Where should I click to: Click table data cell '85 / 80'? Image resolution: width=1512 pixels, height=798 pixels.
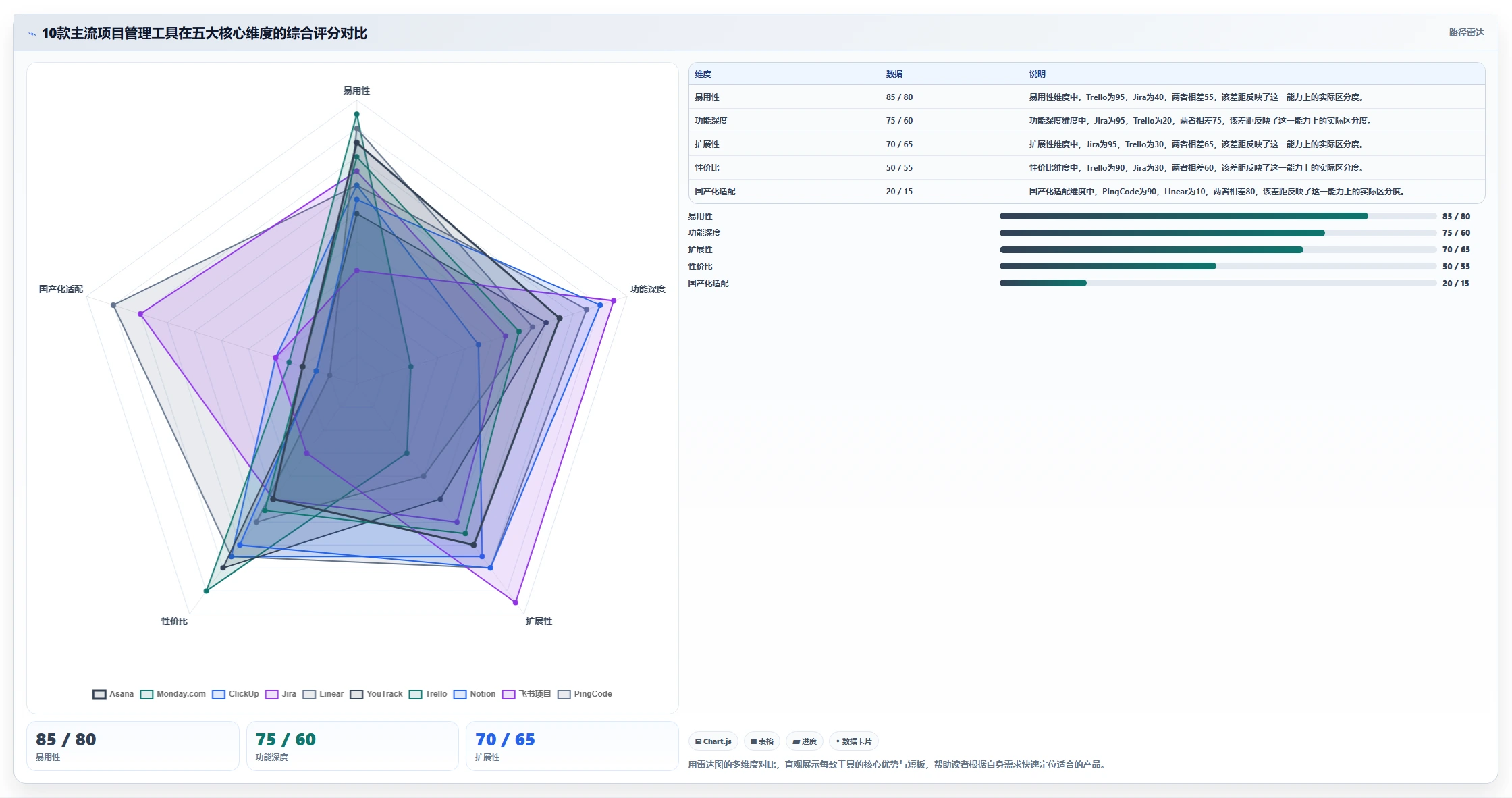[899, 97]
